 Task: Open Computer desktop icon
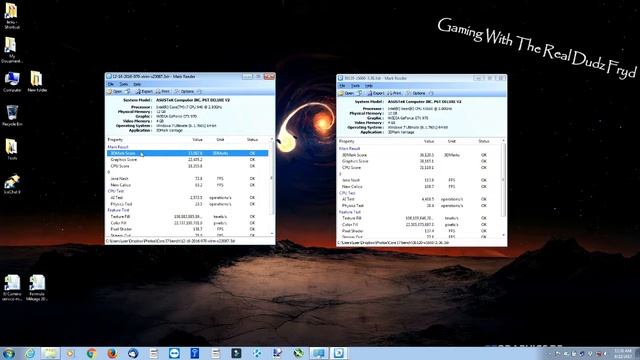[x=12, y=82]
